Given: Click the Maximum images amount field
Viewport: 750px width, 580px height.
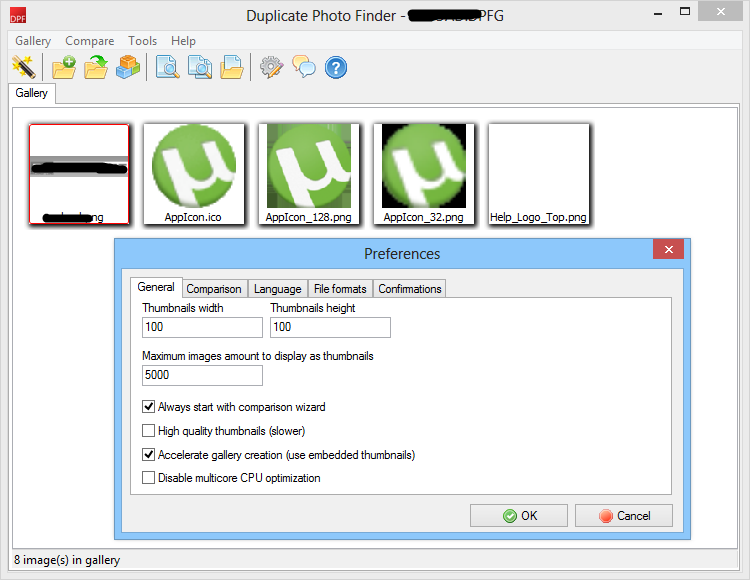Looking at the screenshot, I should coord(202,375).
